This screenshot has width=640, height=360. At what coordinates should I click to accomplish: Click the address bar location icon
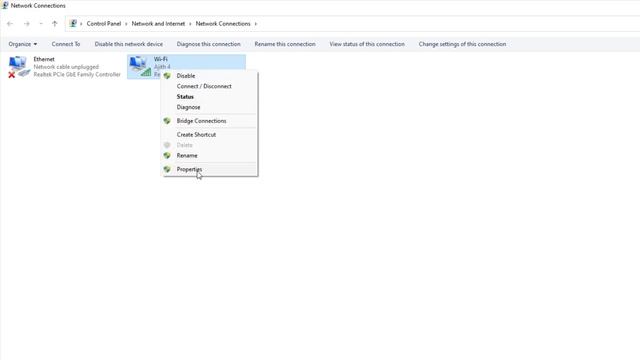[73, 23]
